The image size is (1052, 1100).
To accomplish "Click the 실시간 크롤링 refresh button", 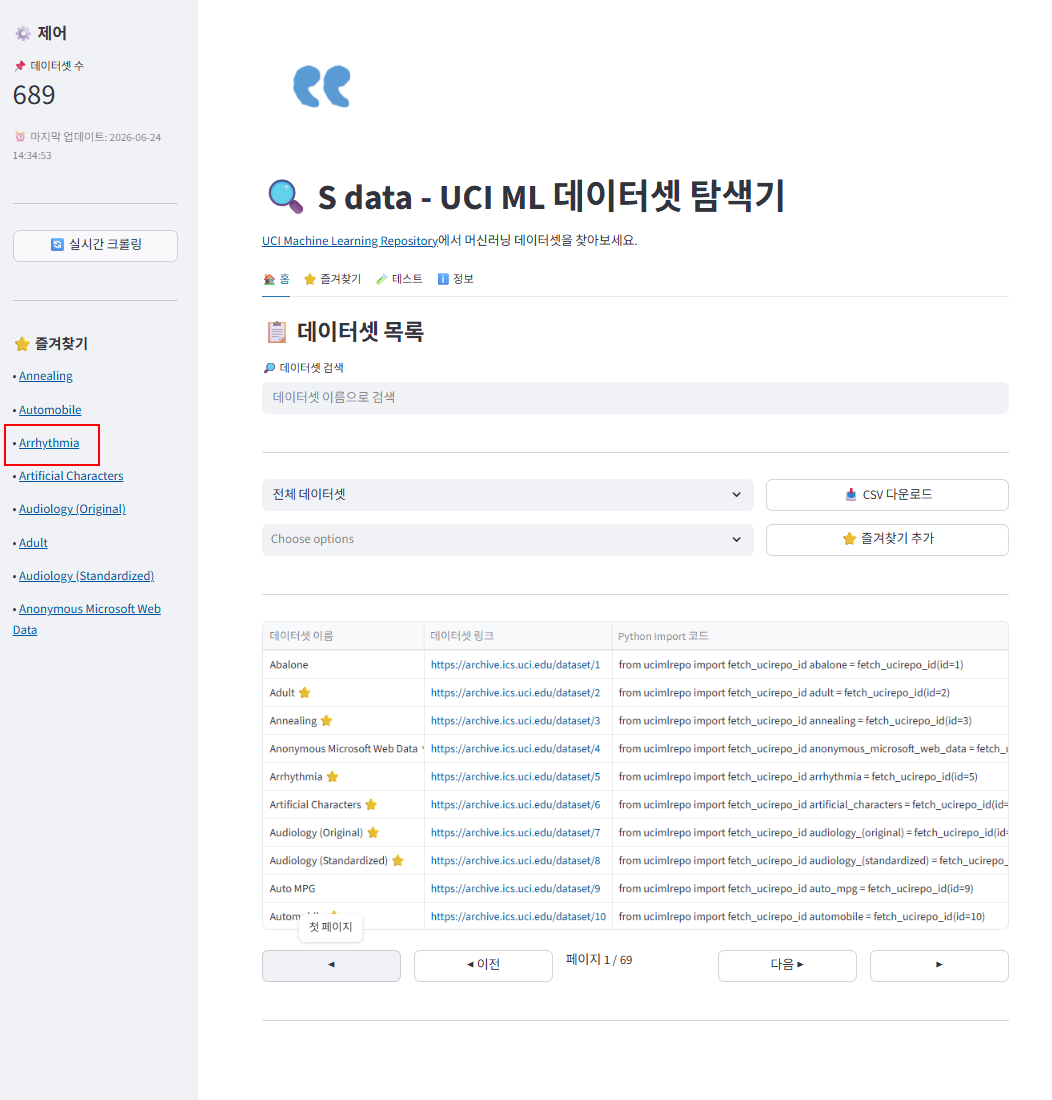I will (x=95, y=246).
